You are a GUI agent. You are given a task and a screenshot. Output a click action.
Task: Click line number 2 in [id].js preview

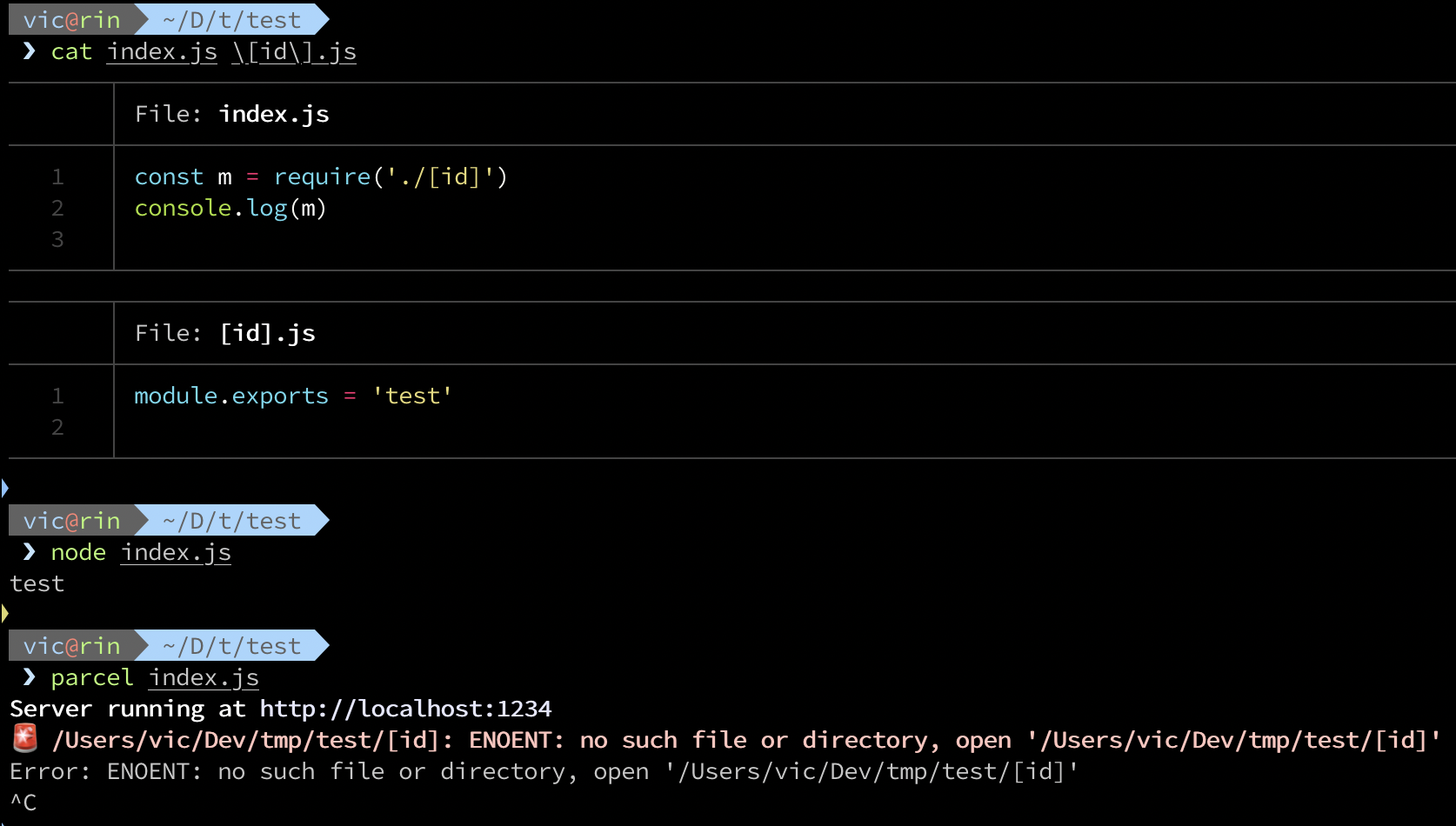click(57, 427)
